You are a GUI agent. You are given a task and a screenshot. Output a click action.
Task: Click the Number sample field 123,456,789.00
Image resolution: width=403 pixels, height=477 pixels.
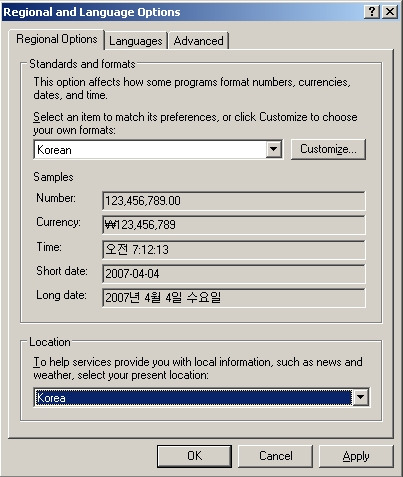click(x=234, y=201)
